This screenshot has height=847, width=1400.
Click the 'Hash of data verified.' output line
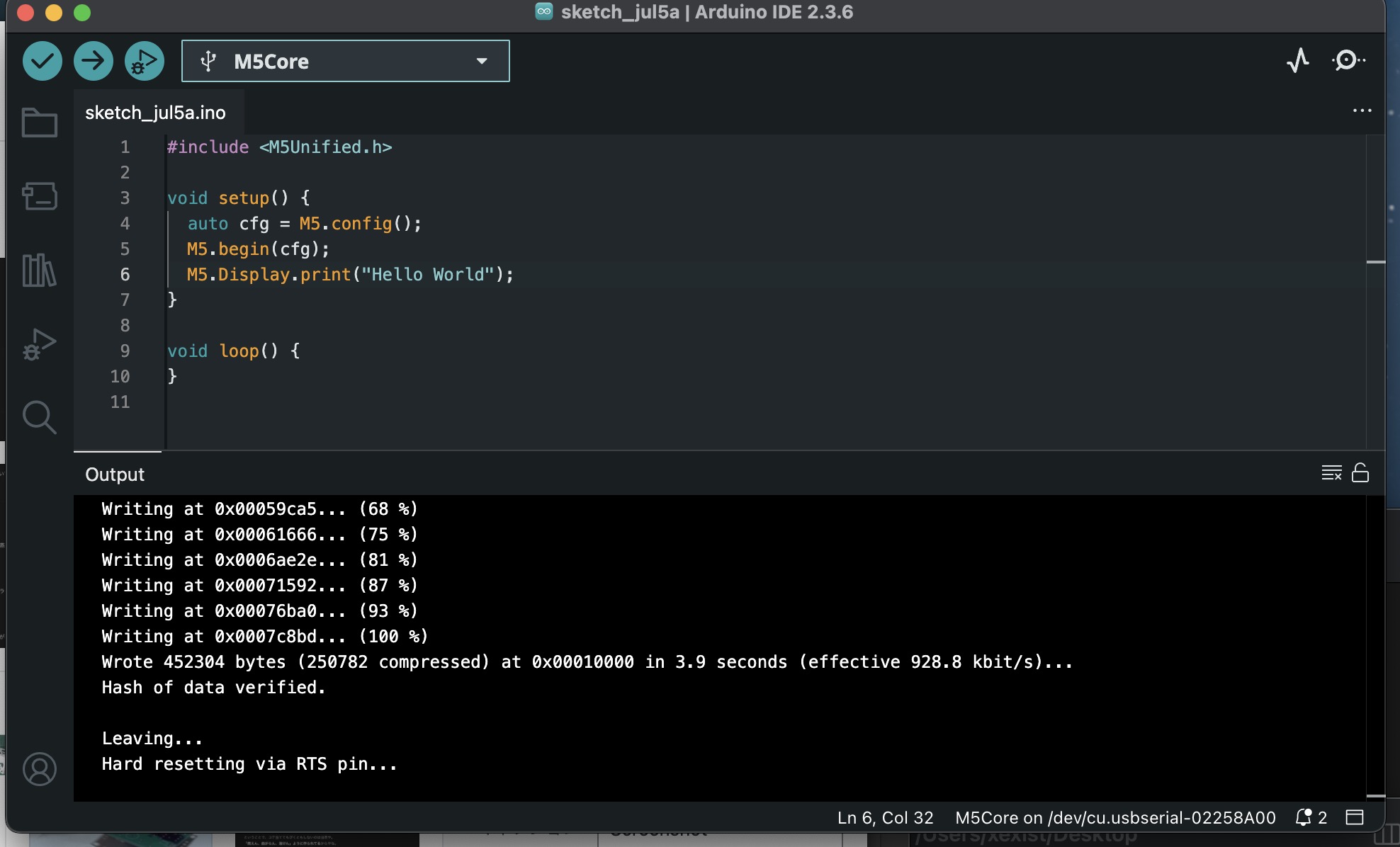pyautogui.click(x=213, y=687)
